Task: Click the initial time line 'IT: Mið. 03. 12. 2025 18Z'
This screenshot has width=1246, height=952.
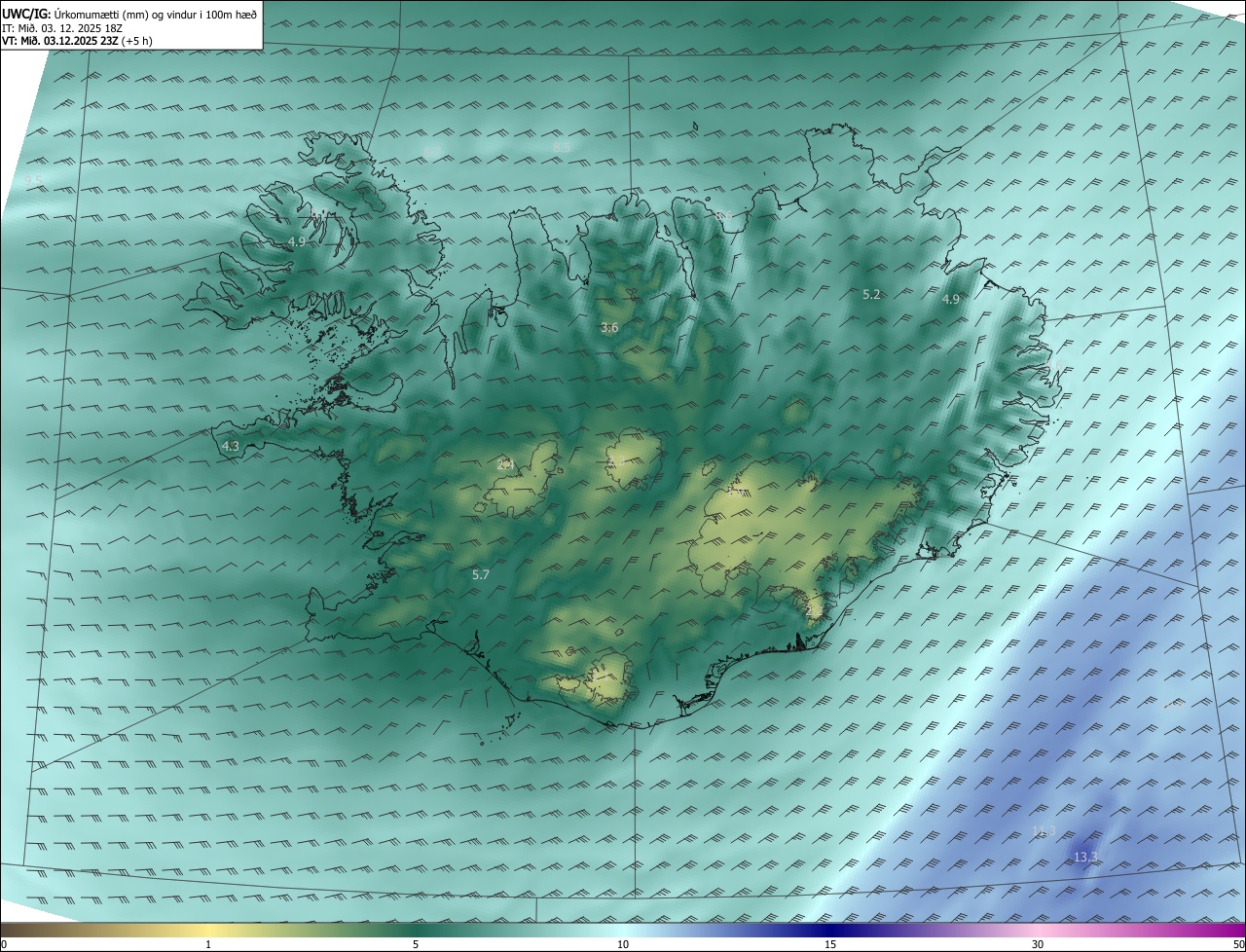Action: (x=62, y=28)
